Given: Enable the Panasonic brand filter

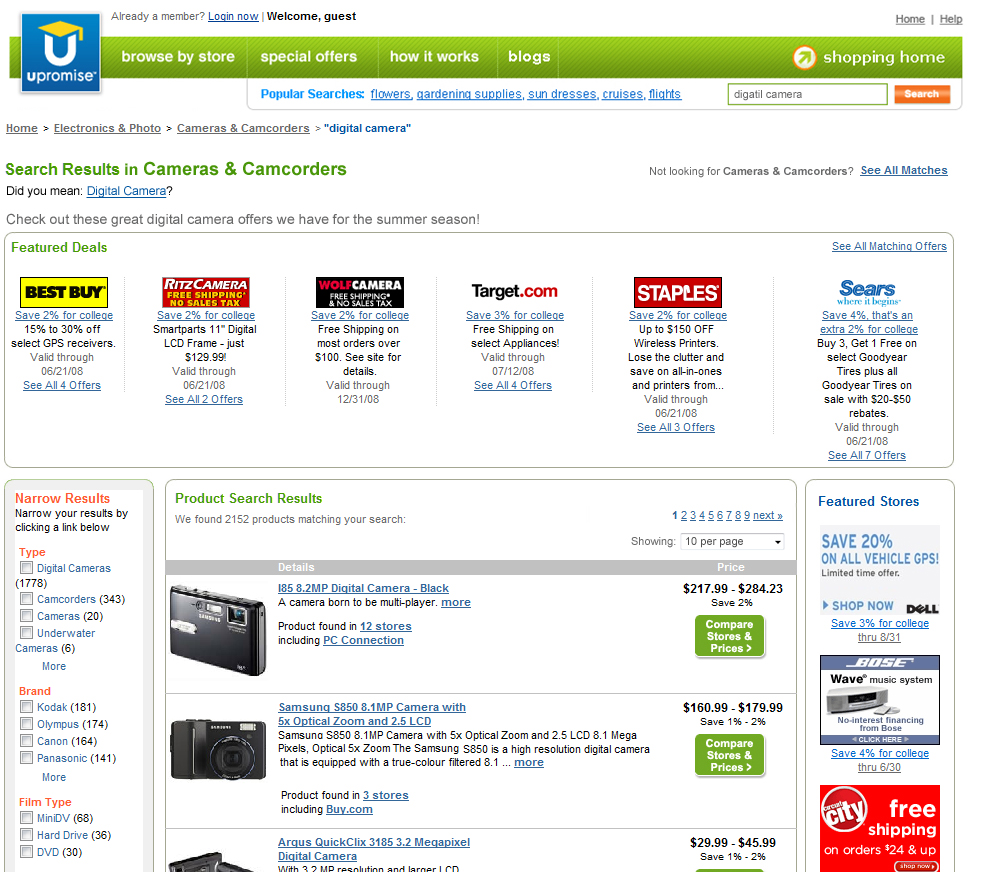Looking at the screenshot, I should (x=26, y=758).
